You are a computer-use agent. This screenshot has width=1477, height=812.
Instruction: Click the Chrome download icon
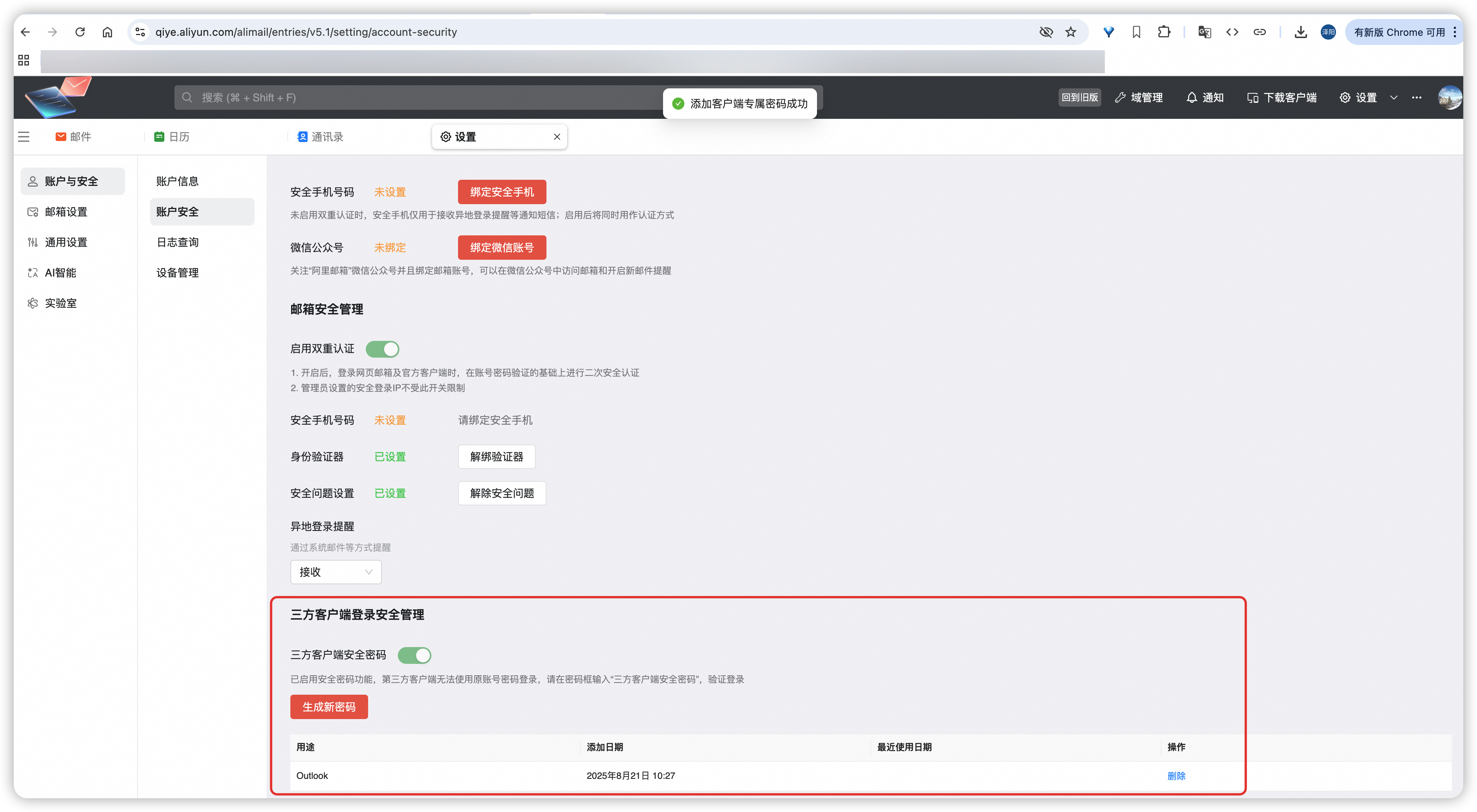click(1301, 32)
